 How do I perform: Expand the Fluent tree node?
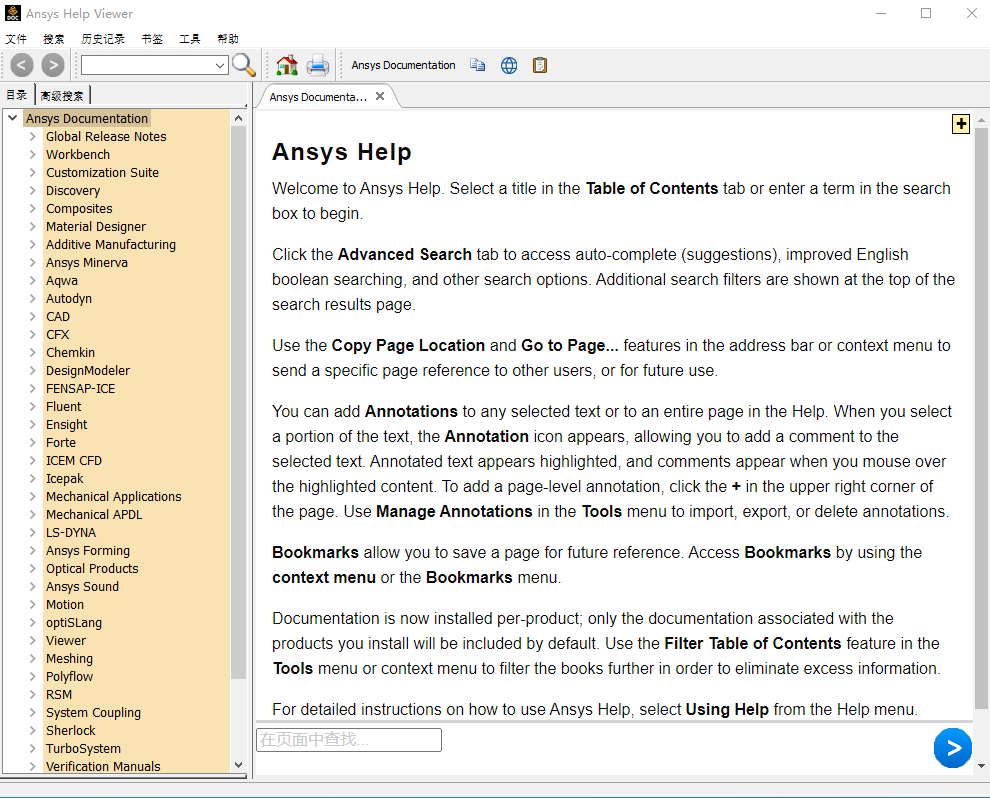click(33, 407)
